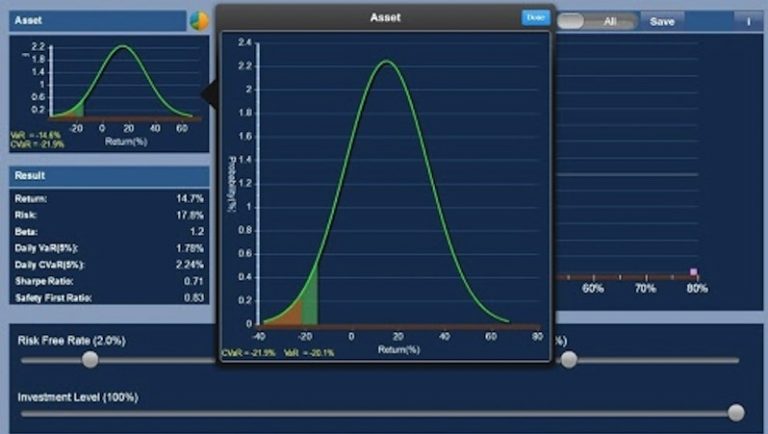Click the pink marker near 80% on axis
Image resolution: width=768 pixels, height=434 pixels.
(692, 272)
